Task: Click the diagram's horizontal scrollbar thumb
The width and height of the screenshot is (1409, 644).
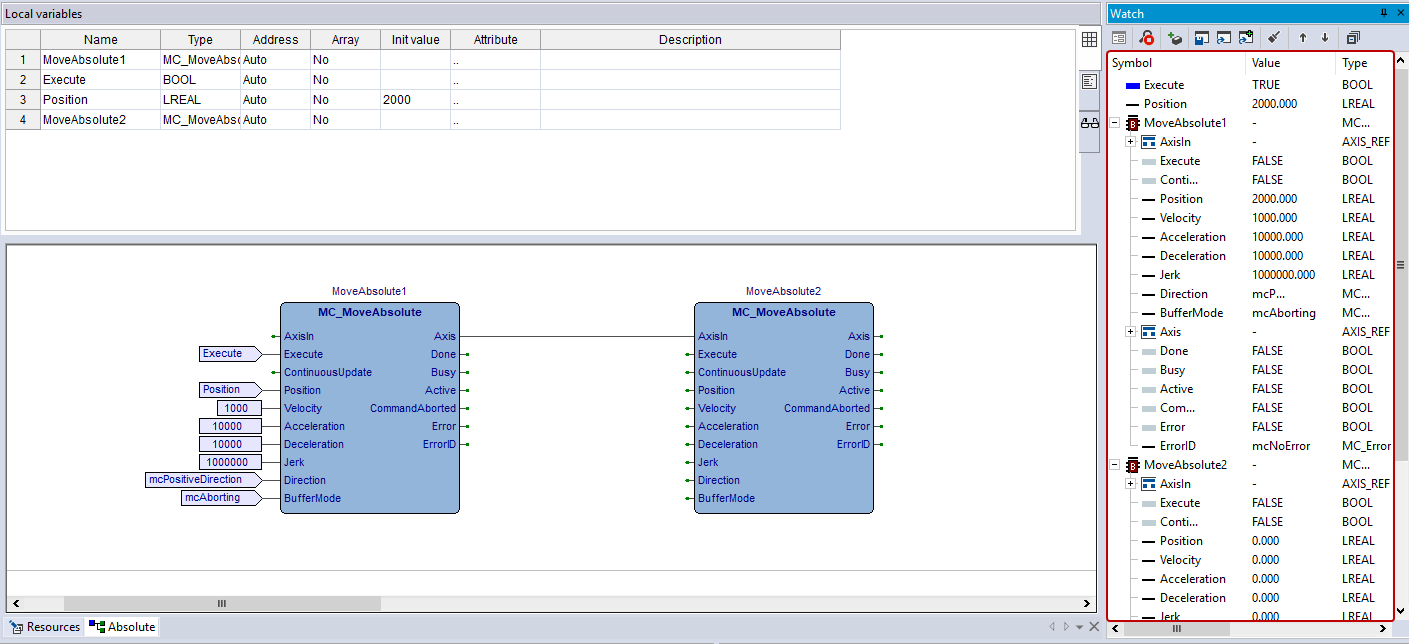Action: click(x=222, y=603)
